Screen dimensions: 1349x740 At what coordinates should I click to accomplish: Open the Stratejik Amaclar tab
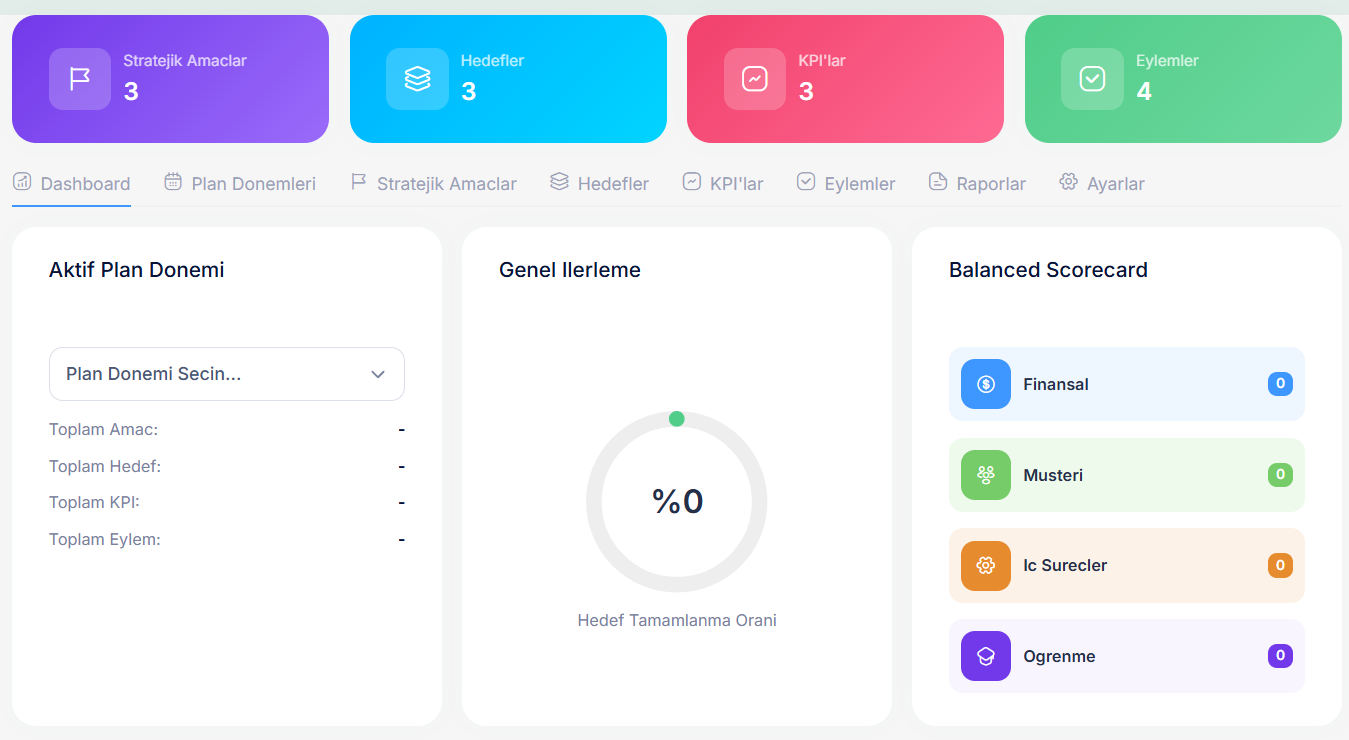(434, 184)
